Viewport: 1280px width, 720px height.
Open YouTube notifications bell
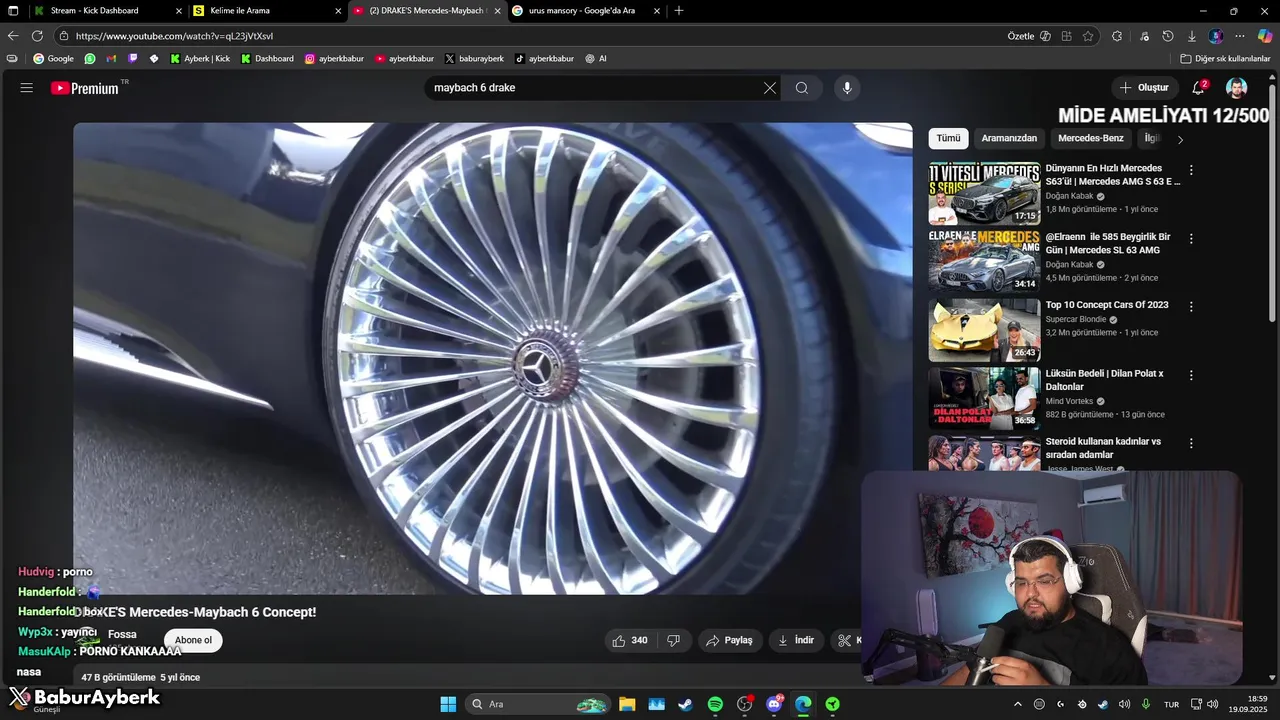coord(1198,88)
